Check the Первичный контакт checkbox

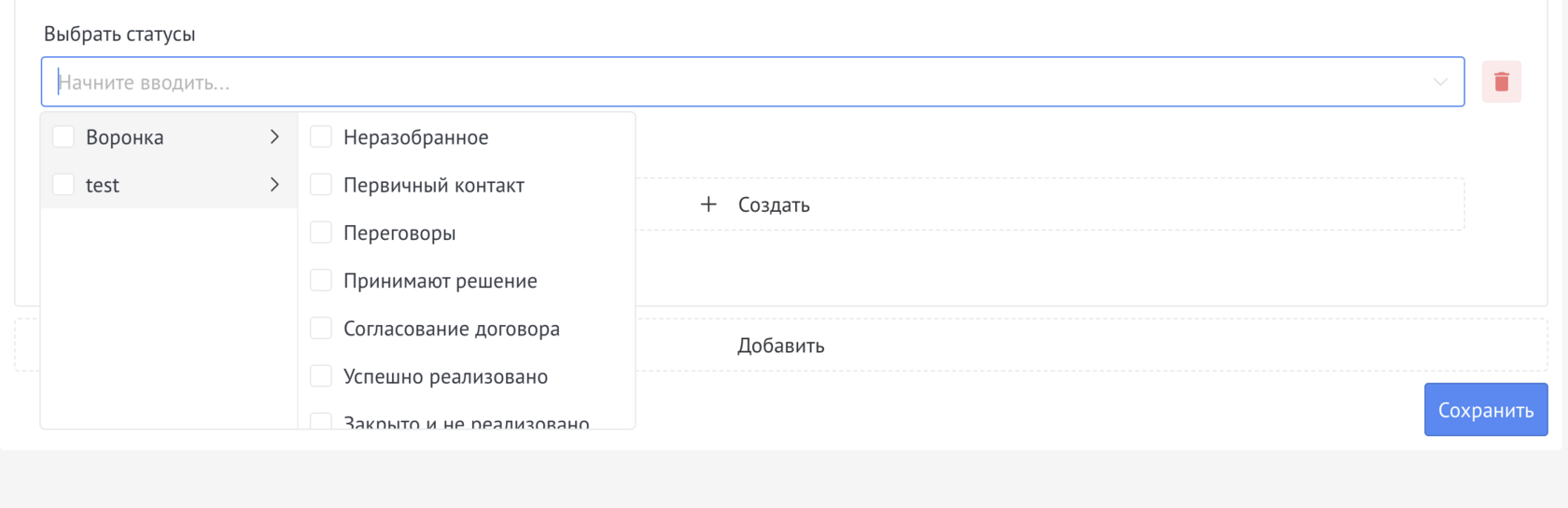[x=321, y=185]
